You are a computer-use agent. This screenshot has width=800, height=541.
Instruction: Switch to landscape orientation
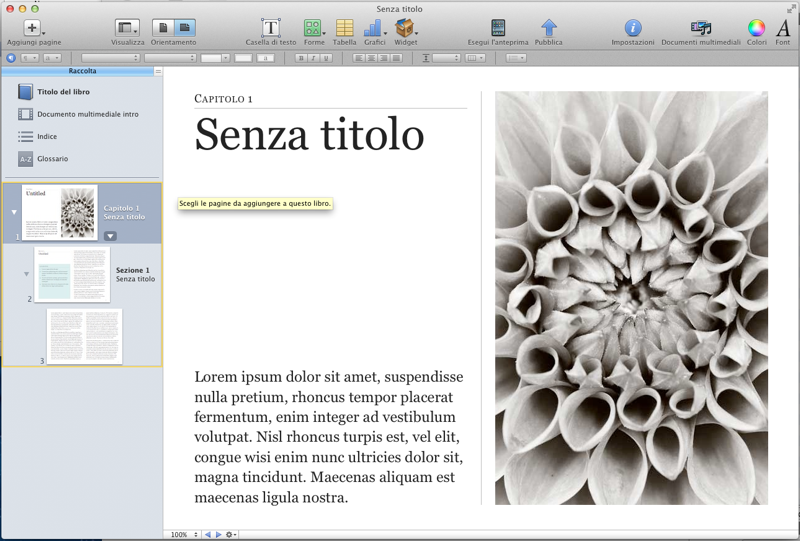click(185, 28)
